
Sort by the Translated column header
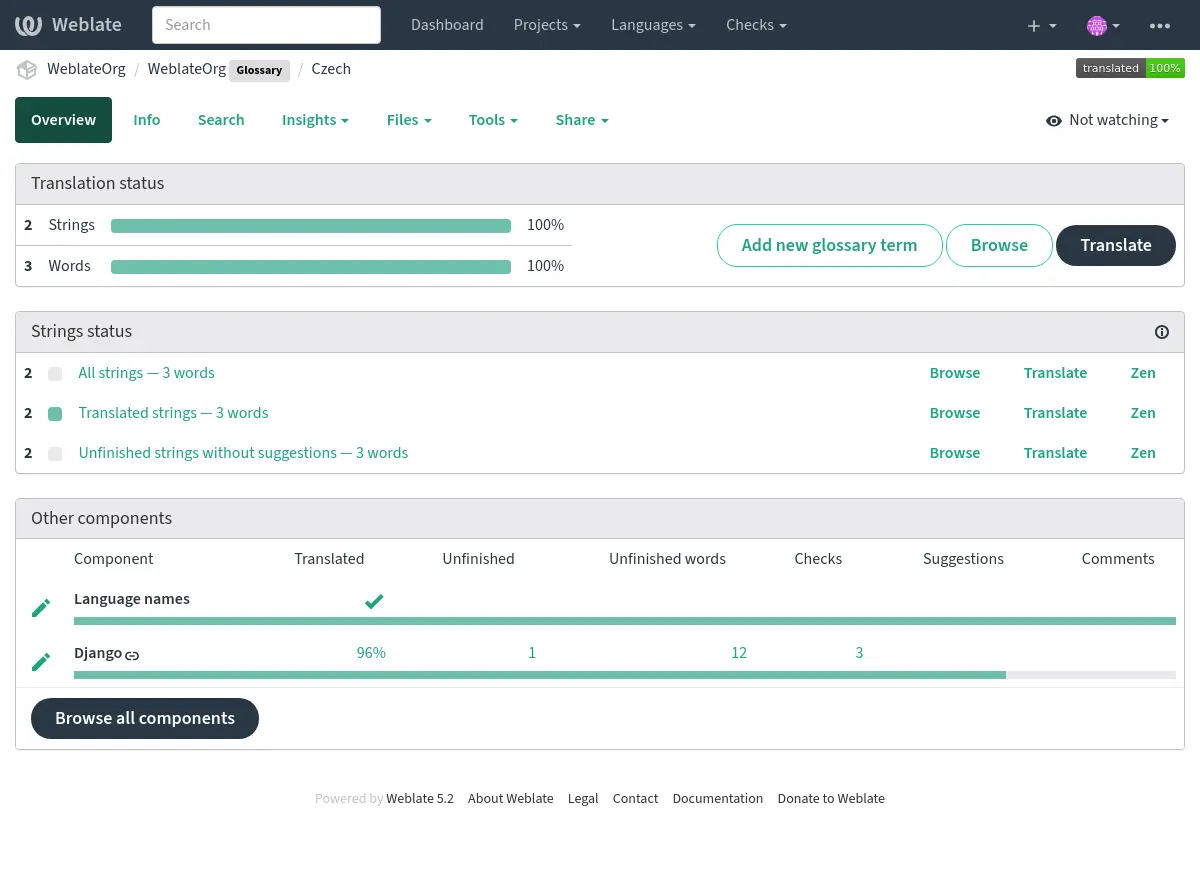coord(329,559)
